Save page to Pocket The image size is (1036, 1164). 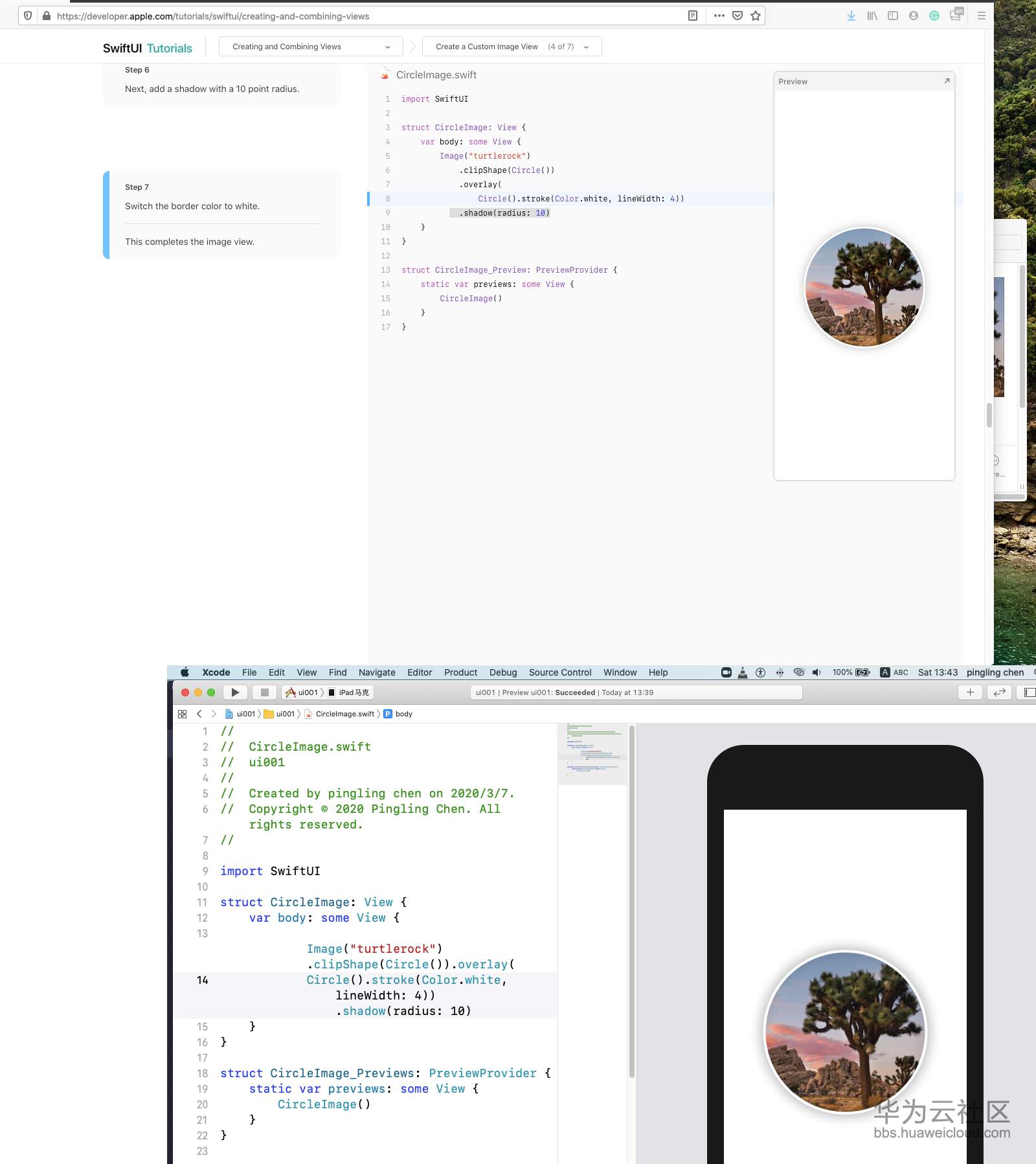tap(738, 16)
